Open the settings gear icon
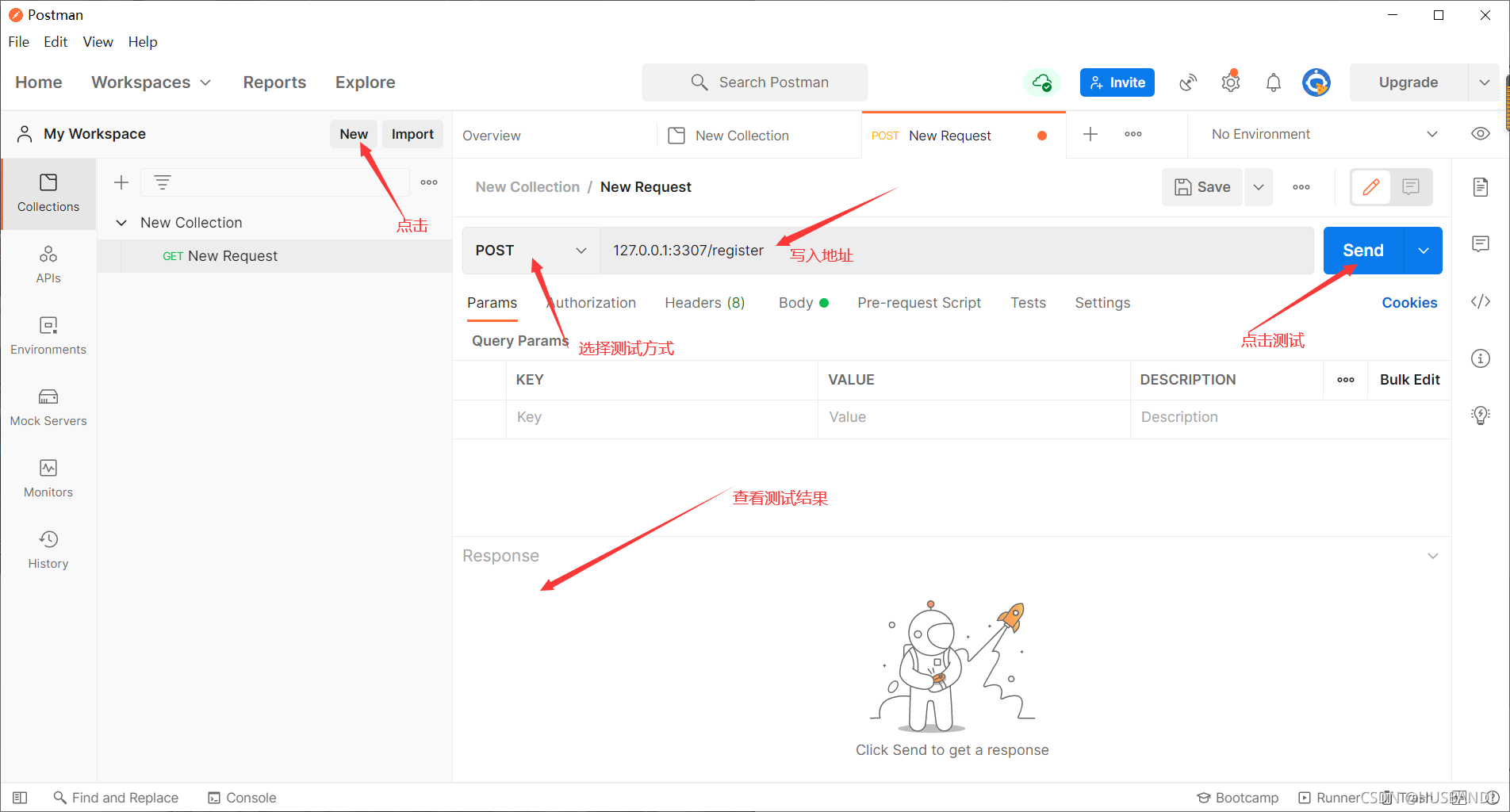Image resolution: width=1510 pixels, height=812 pixels. click(x=1231, y=82)
